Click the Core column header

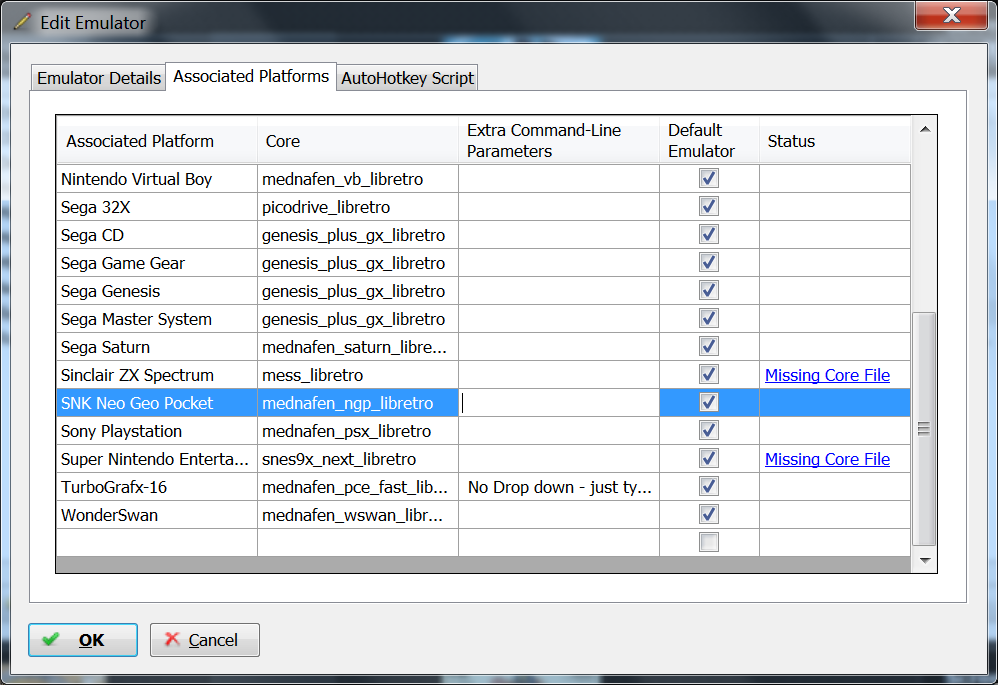click(x=358, y=141)
